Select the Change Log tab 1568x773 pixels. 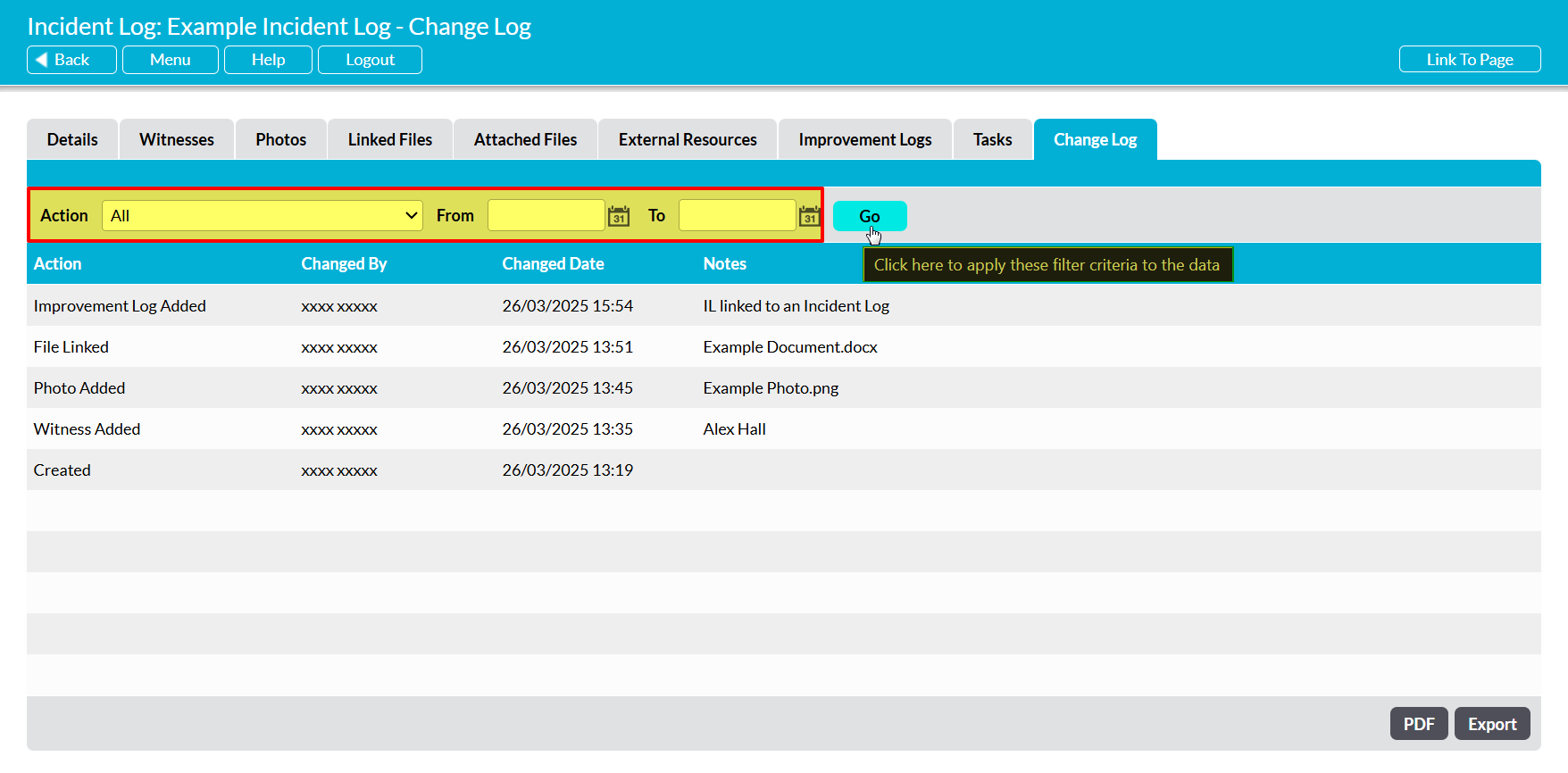click(1096, 139)
